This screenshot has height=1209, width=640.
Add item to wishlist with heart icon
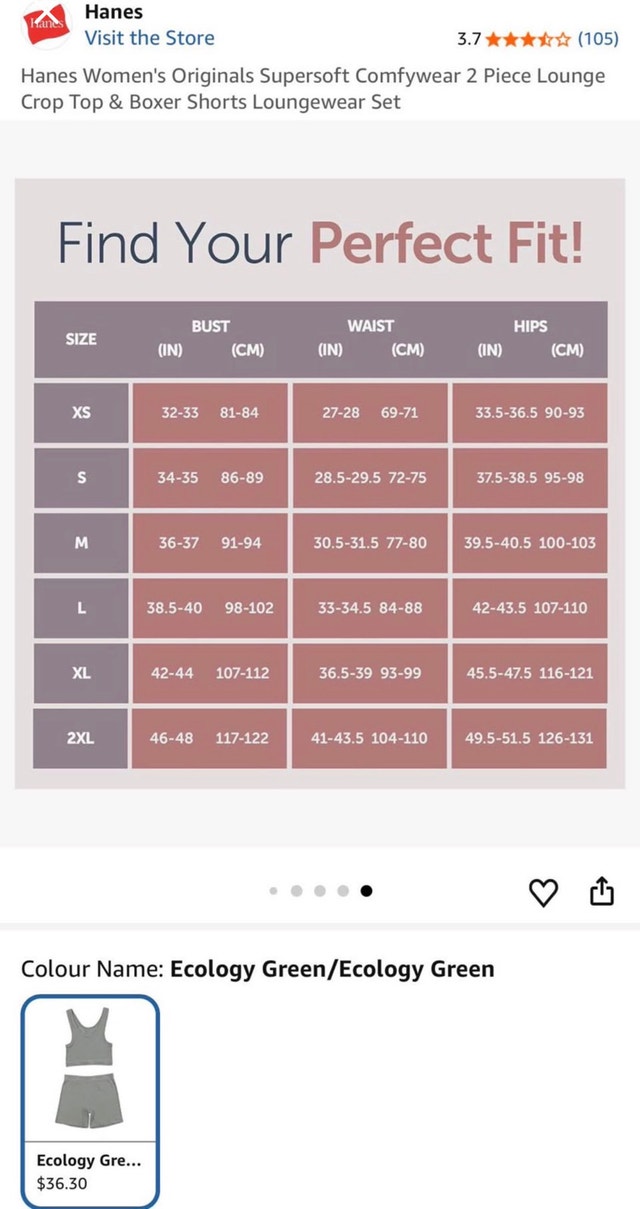(543, 891)
